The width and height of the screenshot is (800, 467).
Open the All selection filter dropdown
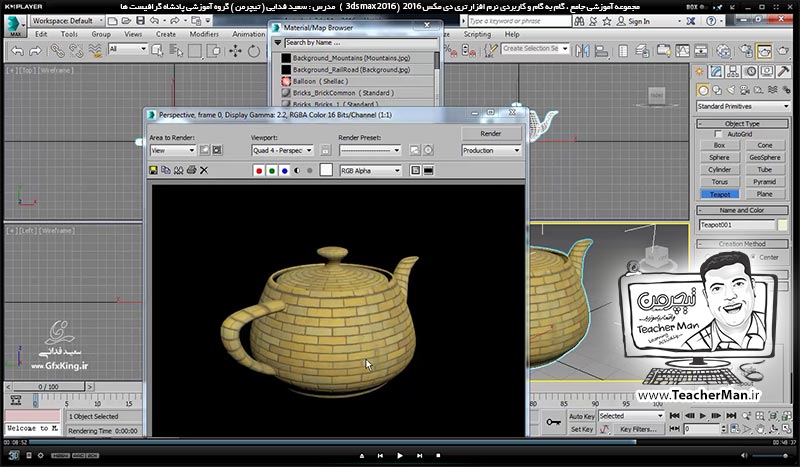point(128,49)
